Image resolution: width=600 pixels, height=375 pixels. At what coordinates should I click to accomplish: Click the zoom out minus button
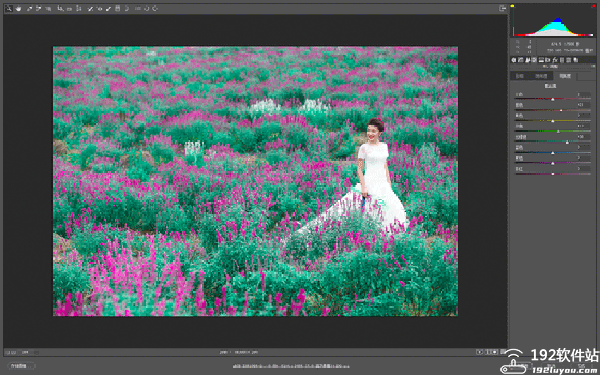[x=8, y=352]
